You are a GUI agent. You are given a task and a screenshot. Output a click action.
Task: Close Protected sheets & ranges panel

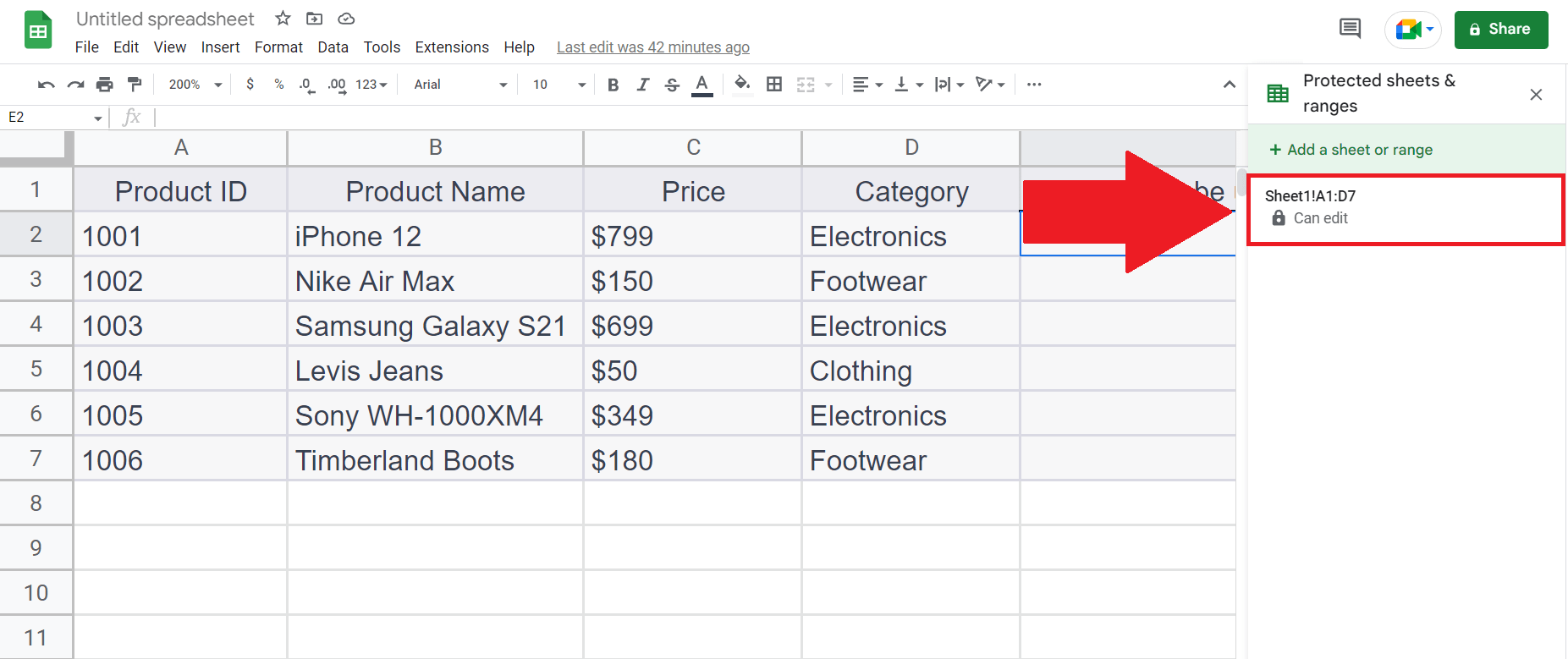(x=1536, y=95)
